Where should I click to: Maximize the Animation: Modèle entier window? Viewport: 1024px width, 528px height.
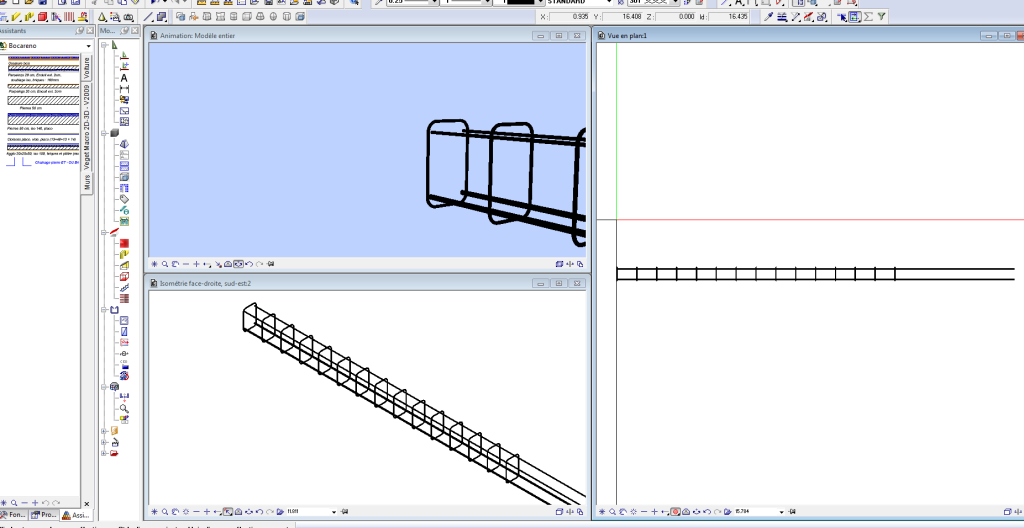pos(559,36)
